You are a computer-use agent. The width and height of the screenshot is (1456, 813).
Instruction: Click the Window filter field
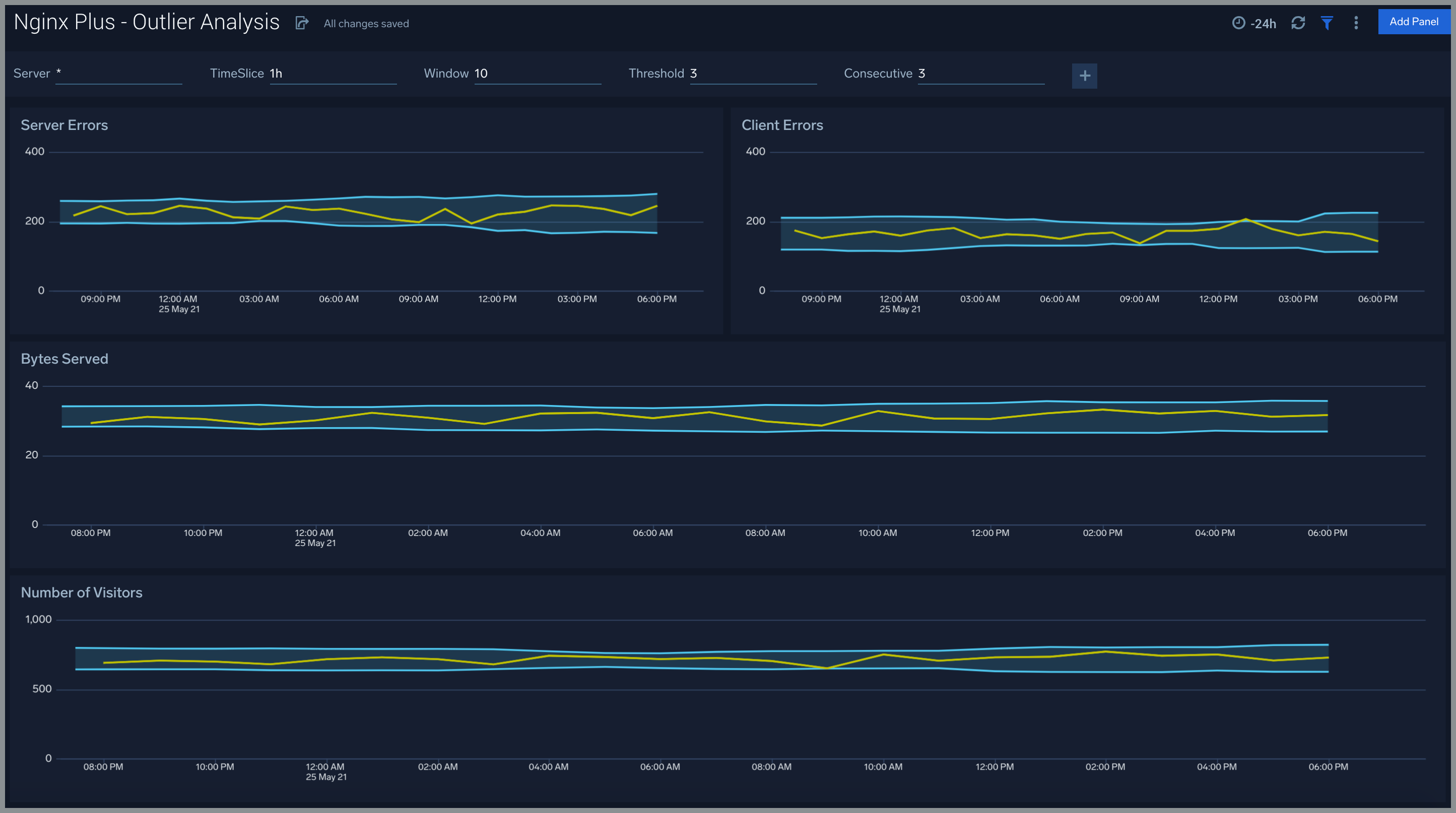click(537, 74)
